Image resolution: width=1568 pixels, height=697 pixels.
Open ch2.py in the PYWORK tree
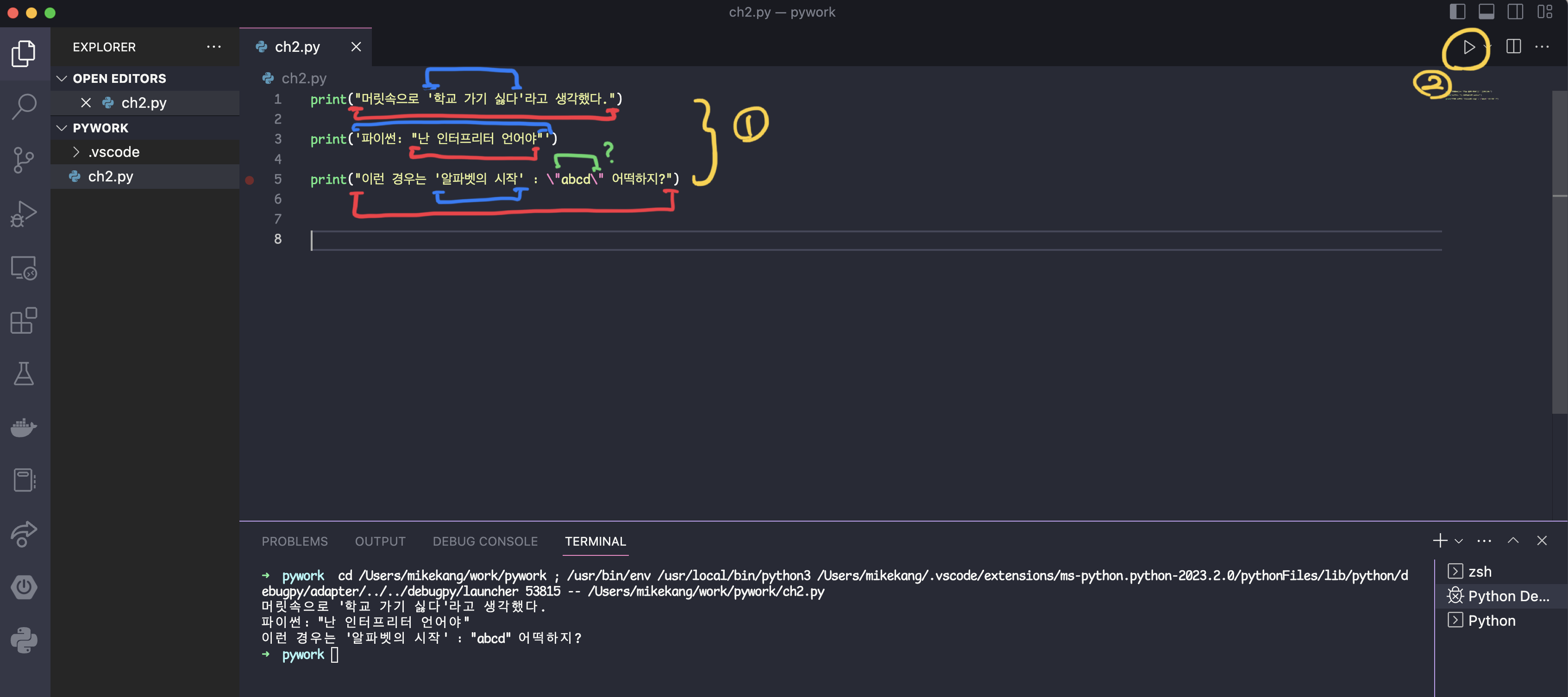point(111,176)
